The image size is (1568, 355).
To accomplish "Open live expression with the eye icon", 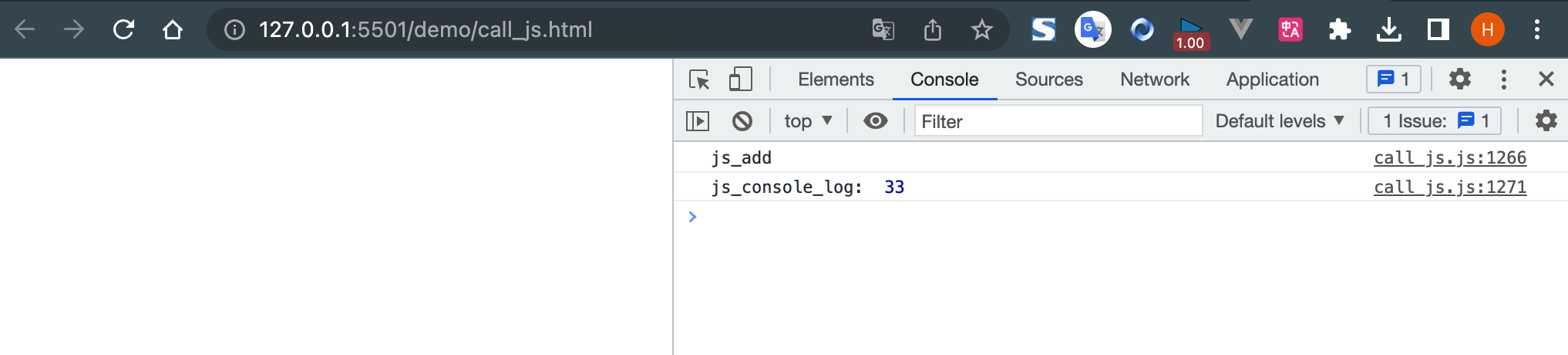I will [x=875, y=121].
